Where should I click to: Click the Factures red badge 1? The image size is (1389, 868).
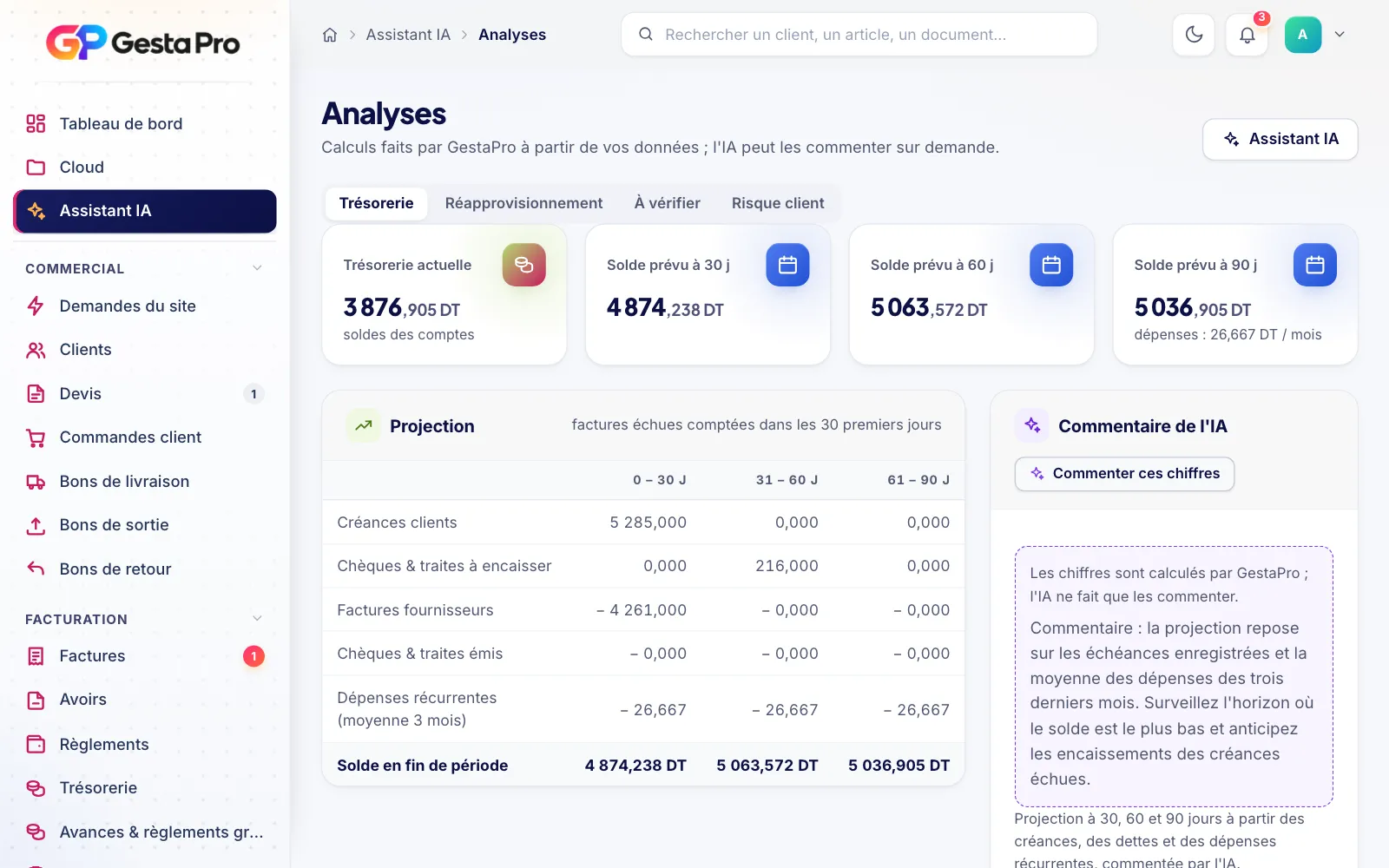click(253, 656)
